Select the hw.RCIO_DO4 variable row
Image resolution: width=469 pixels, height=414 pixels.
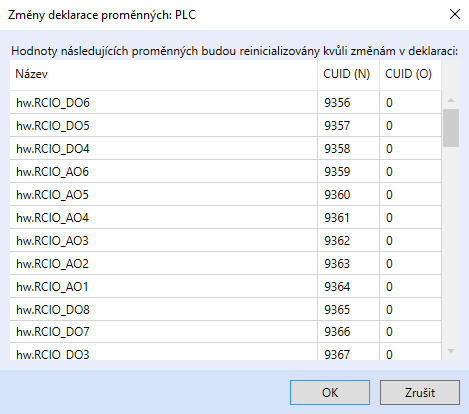[x=225, y=148]
